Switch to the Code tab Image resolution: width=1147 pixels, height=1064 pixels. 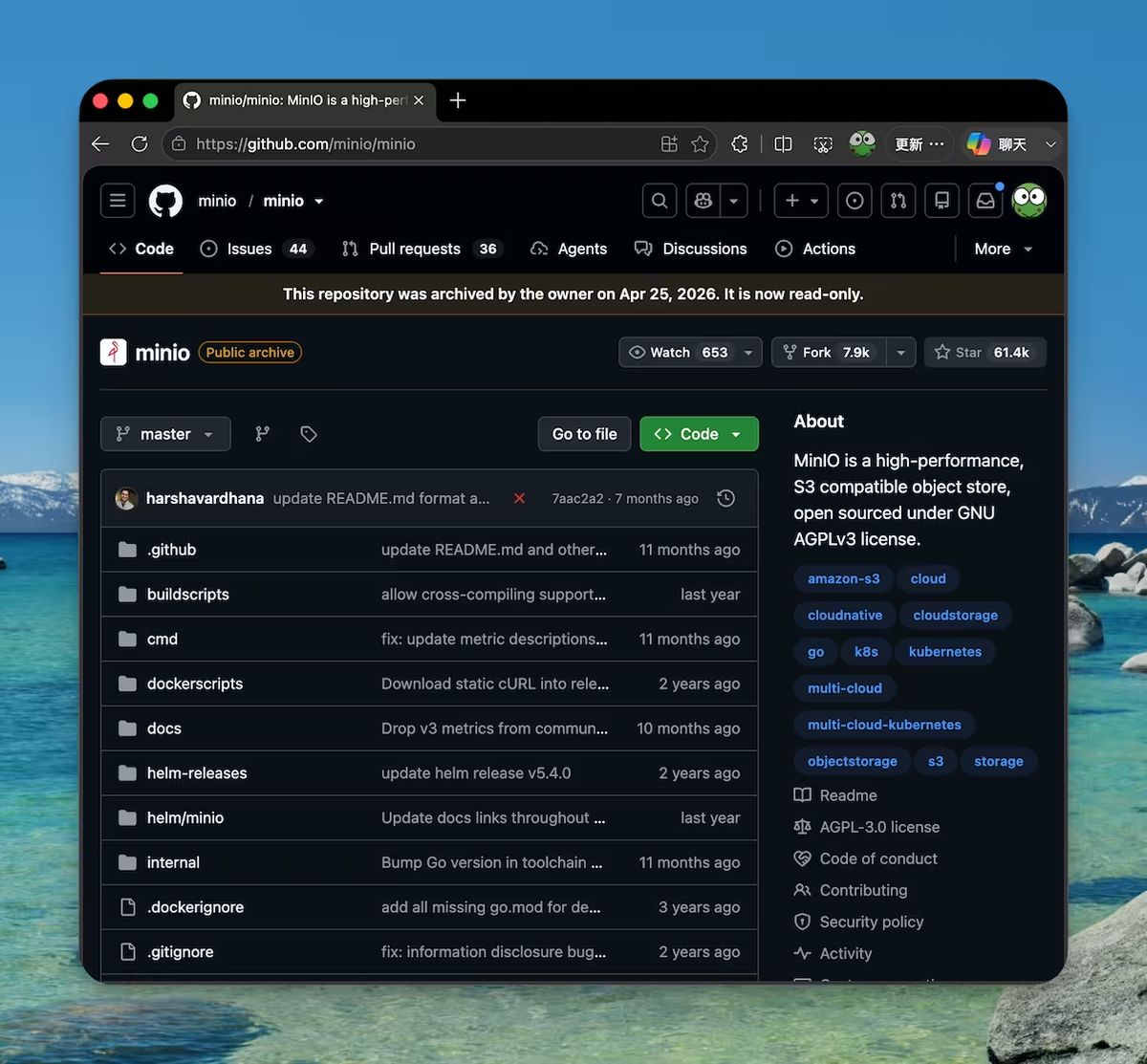[141, 249]
